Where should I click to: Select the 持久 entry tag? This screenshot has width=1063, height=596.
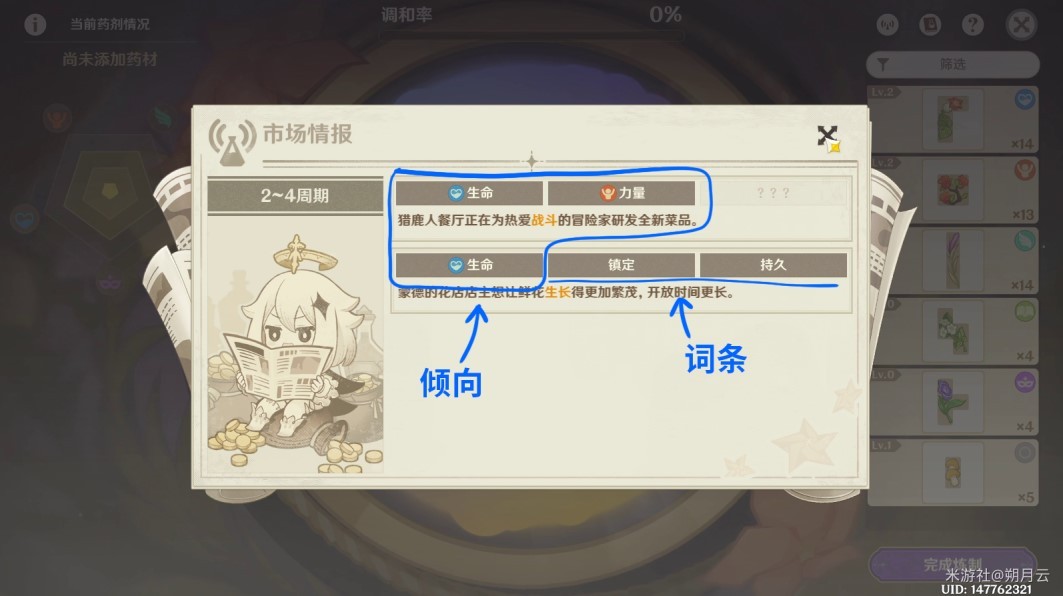pyautogui.click(x=774, y=265)
